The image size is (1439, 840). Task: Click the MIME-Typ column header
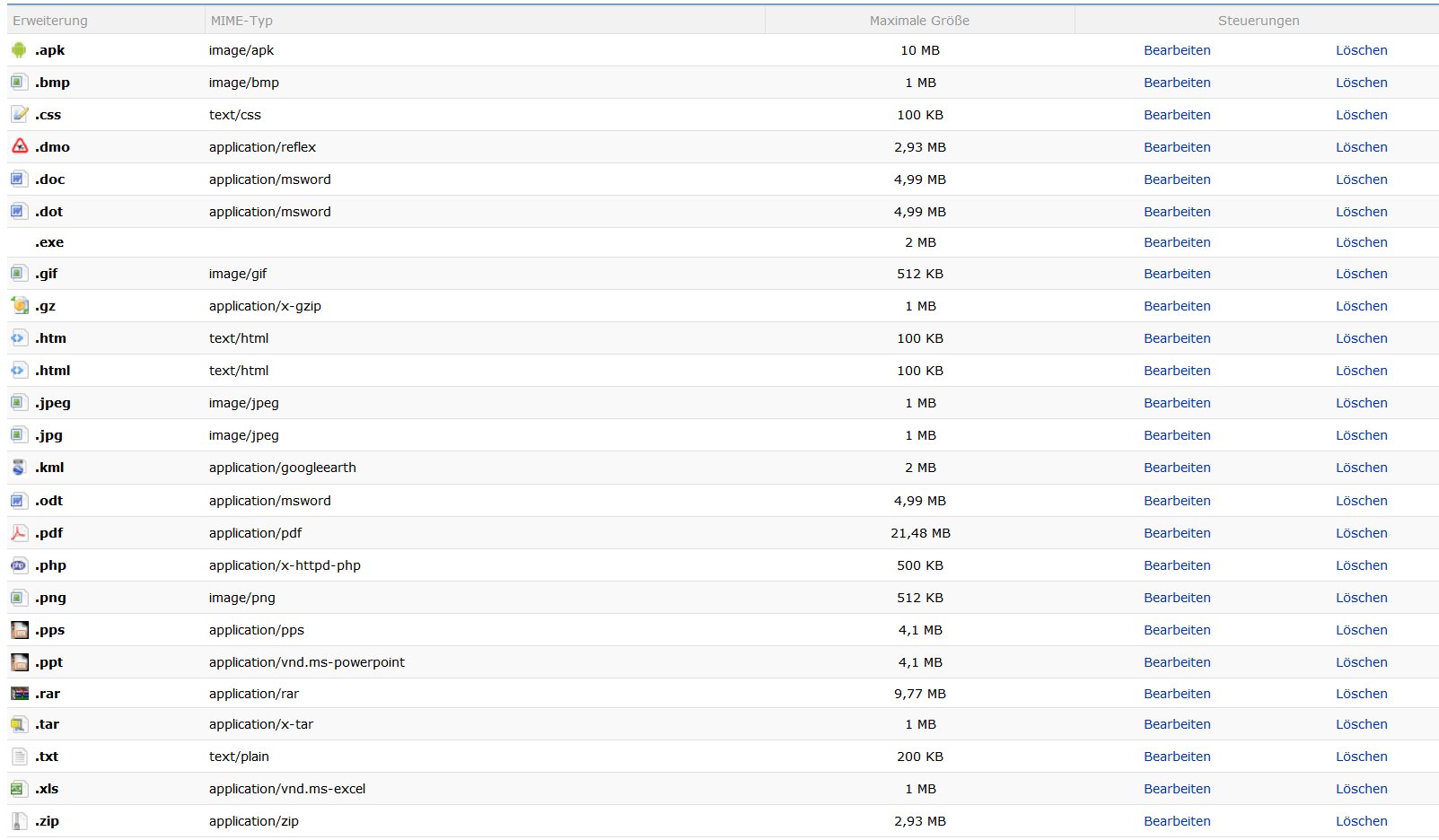241,21
